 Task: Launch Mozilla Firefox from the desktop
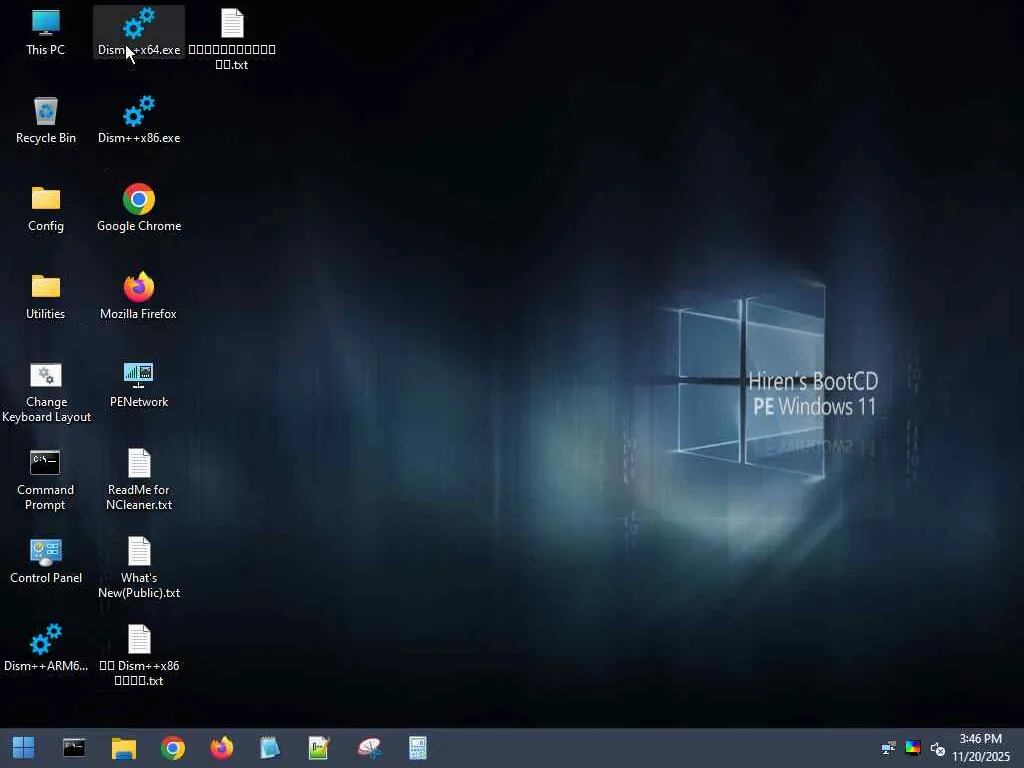click(138, 296)
